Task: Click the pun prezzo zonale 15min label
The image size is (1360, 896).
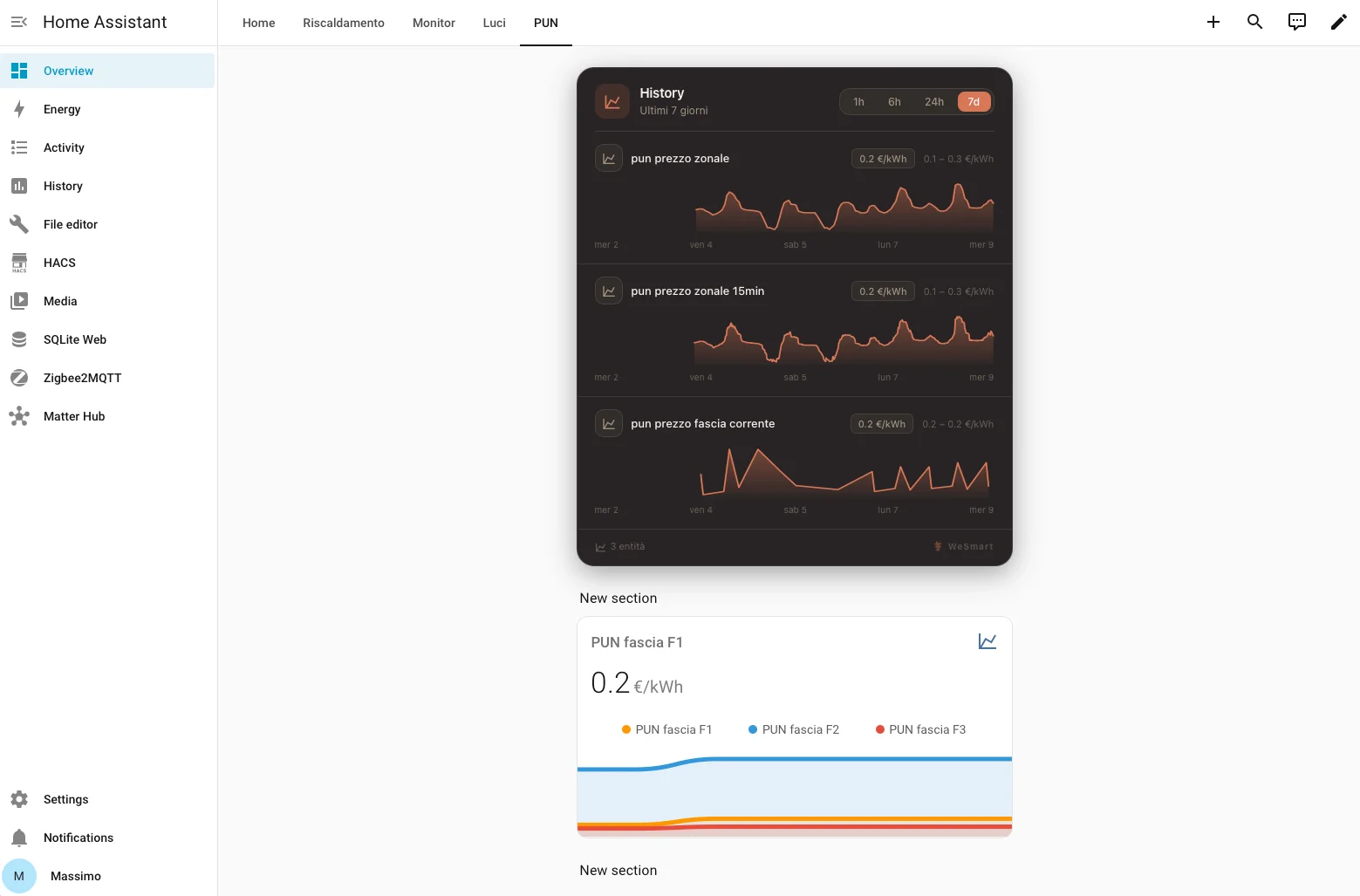Action: (x=698, y=291)
